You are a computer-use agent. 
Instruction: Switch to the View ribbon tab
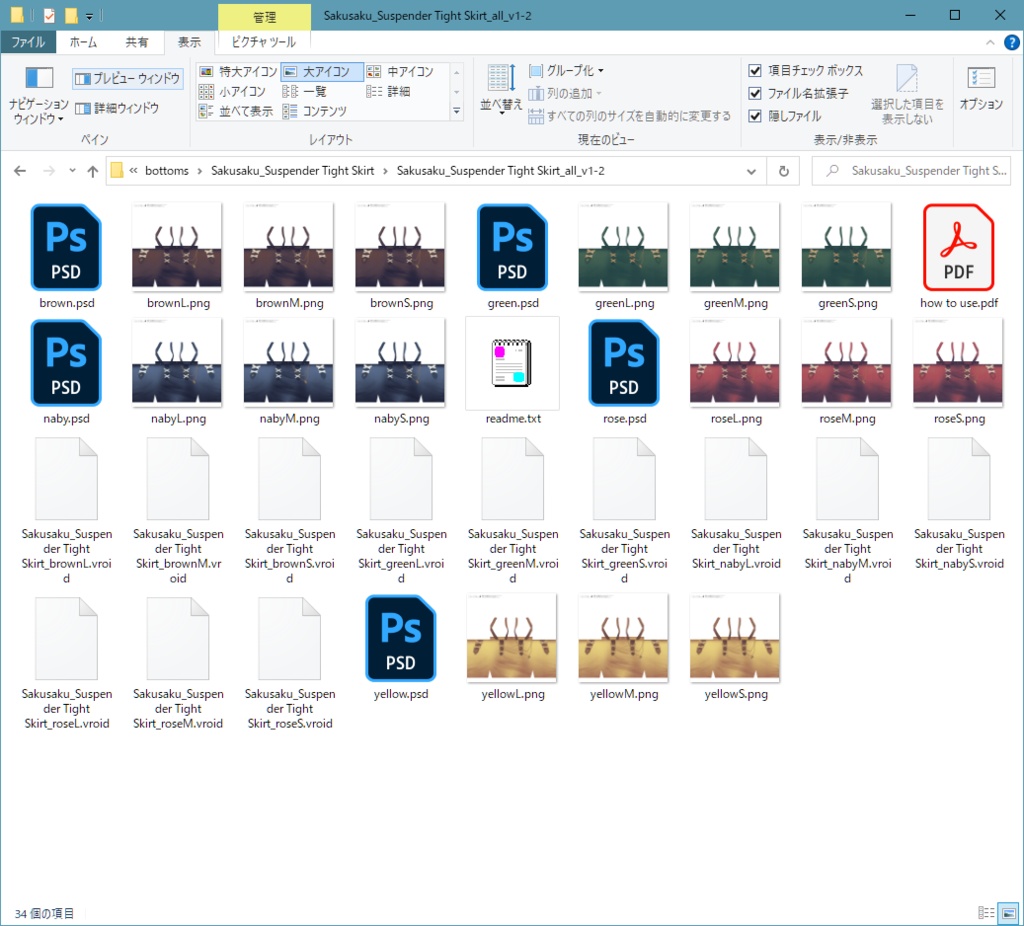pos(189,42)
